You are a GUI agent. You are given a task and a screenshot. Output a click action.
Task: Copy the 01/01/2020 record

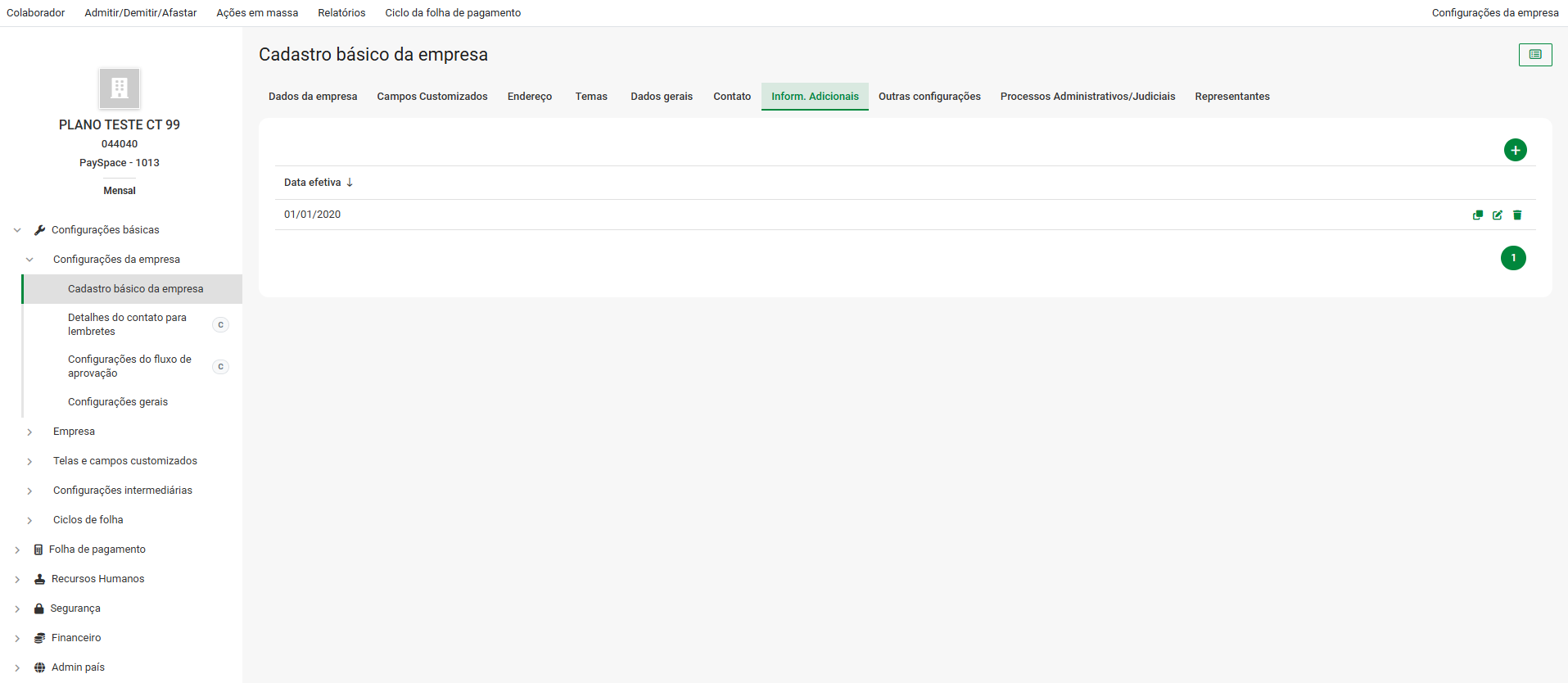[x=1478, y=215]
